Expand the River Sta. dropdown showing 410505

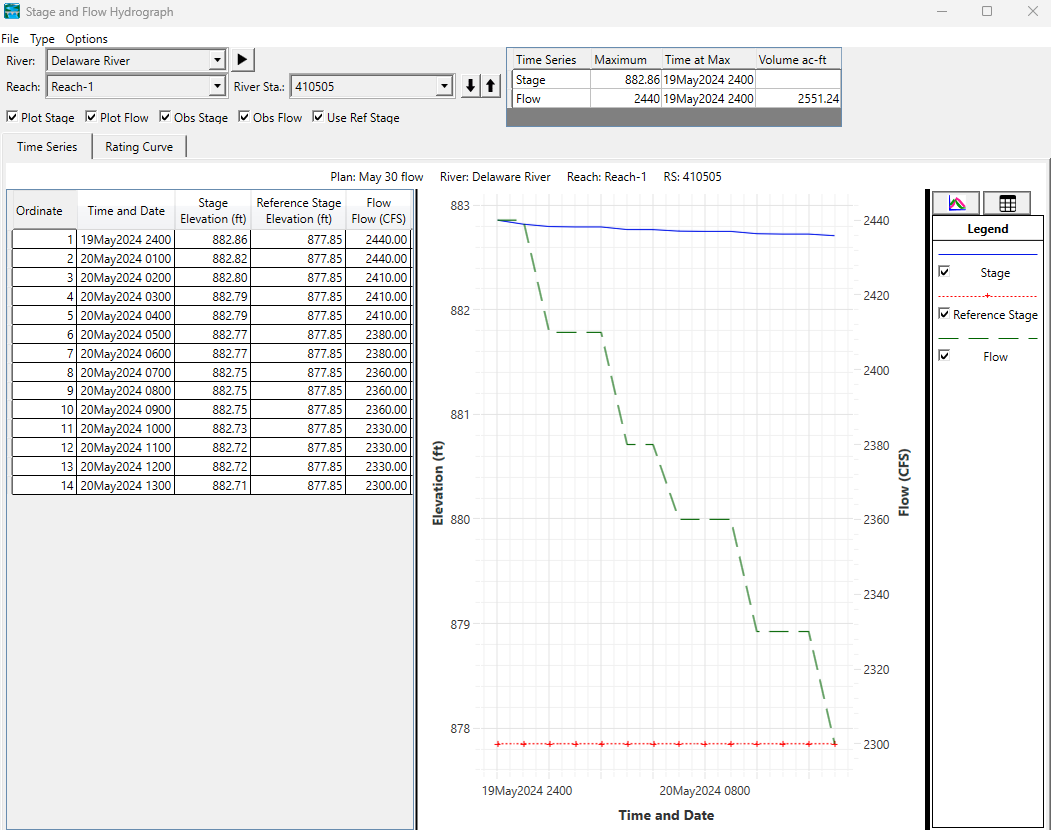[444, 86]
